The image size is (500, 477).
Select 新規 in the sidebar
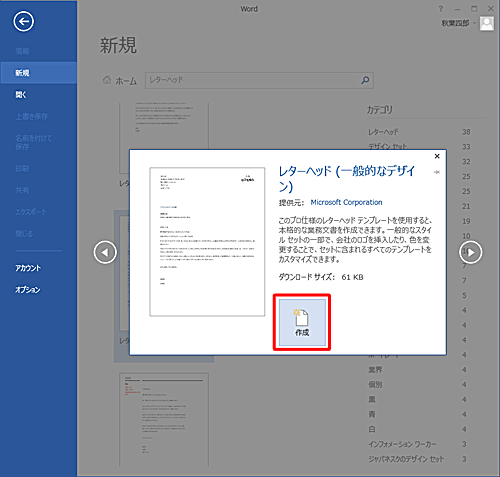tap(39, 73)
